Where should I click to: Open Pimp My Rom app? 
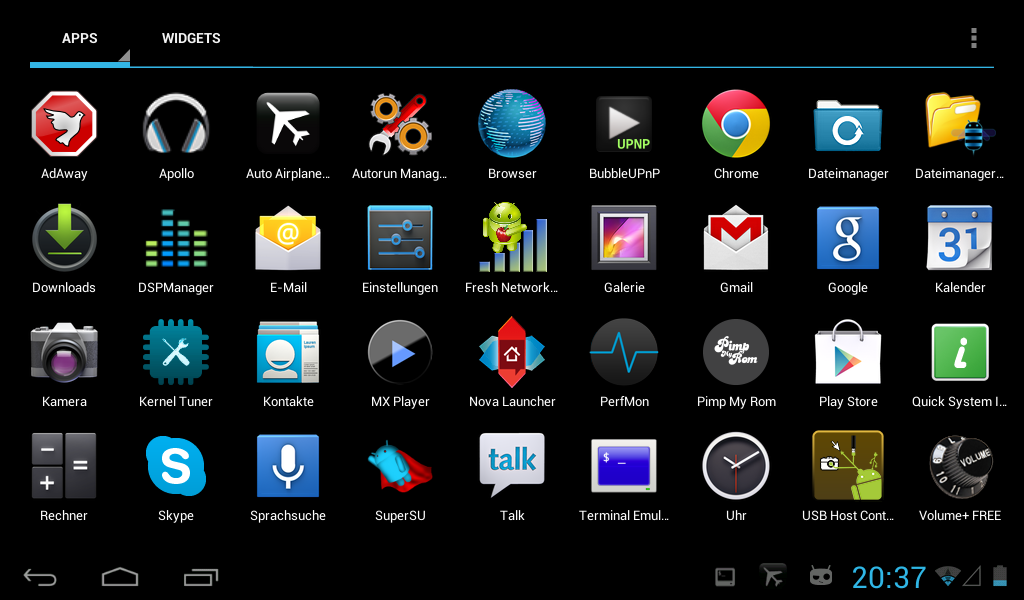pos(736,353)
